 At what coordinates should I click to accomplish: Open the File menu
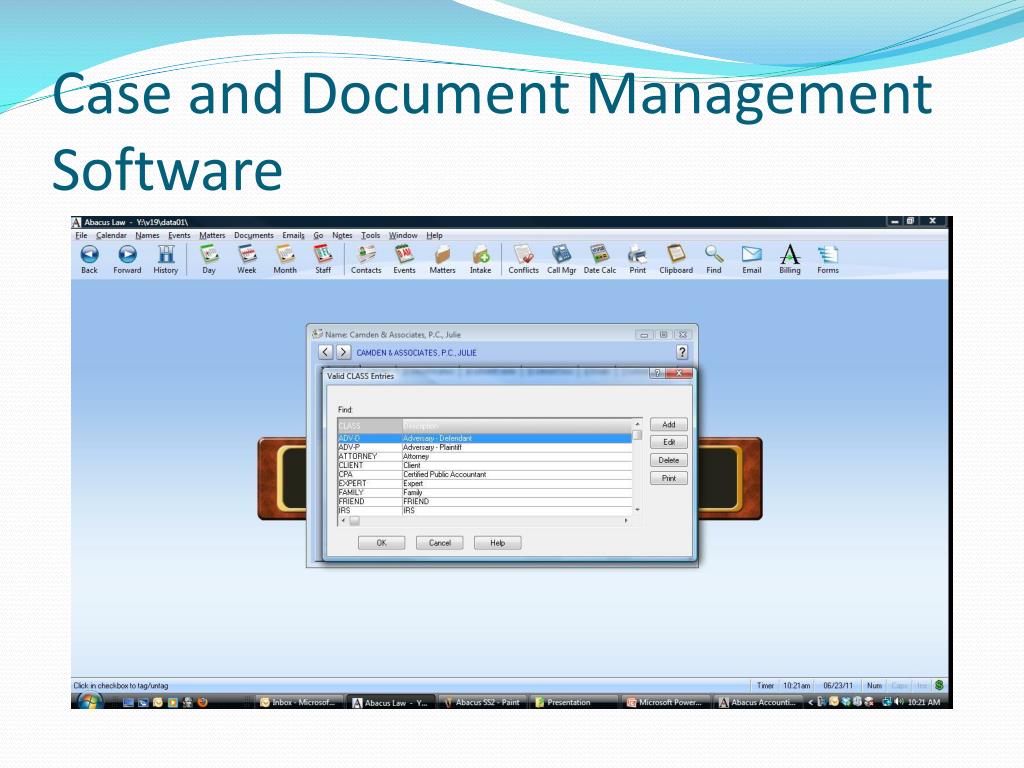click(x=81, y=235)
